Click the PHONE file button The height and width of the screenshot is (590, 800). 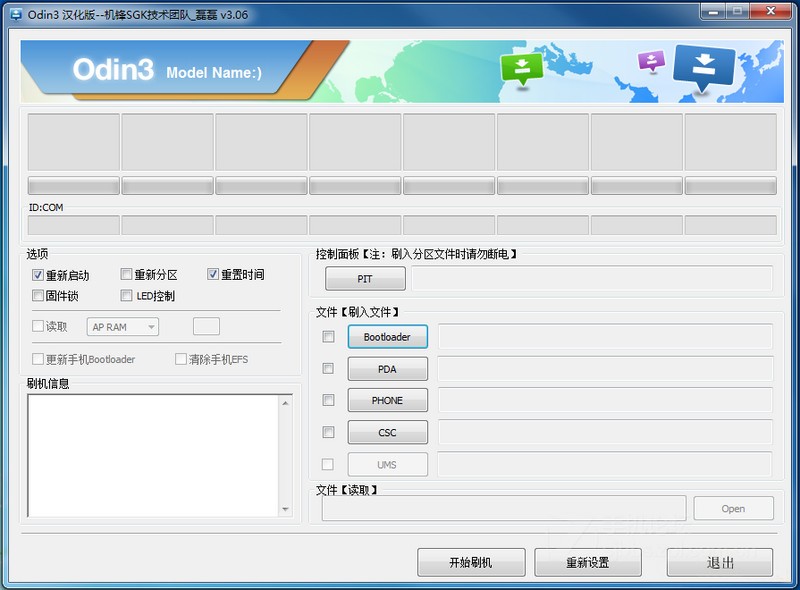coord(388,401)
